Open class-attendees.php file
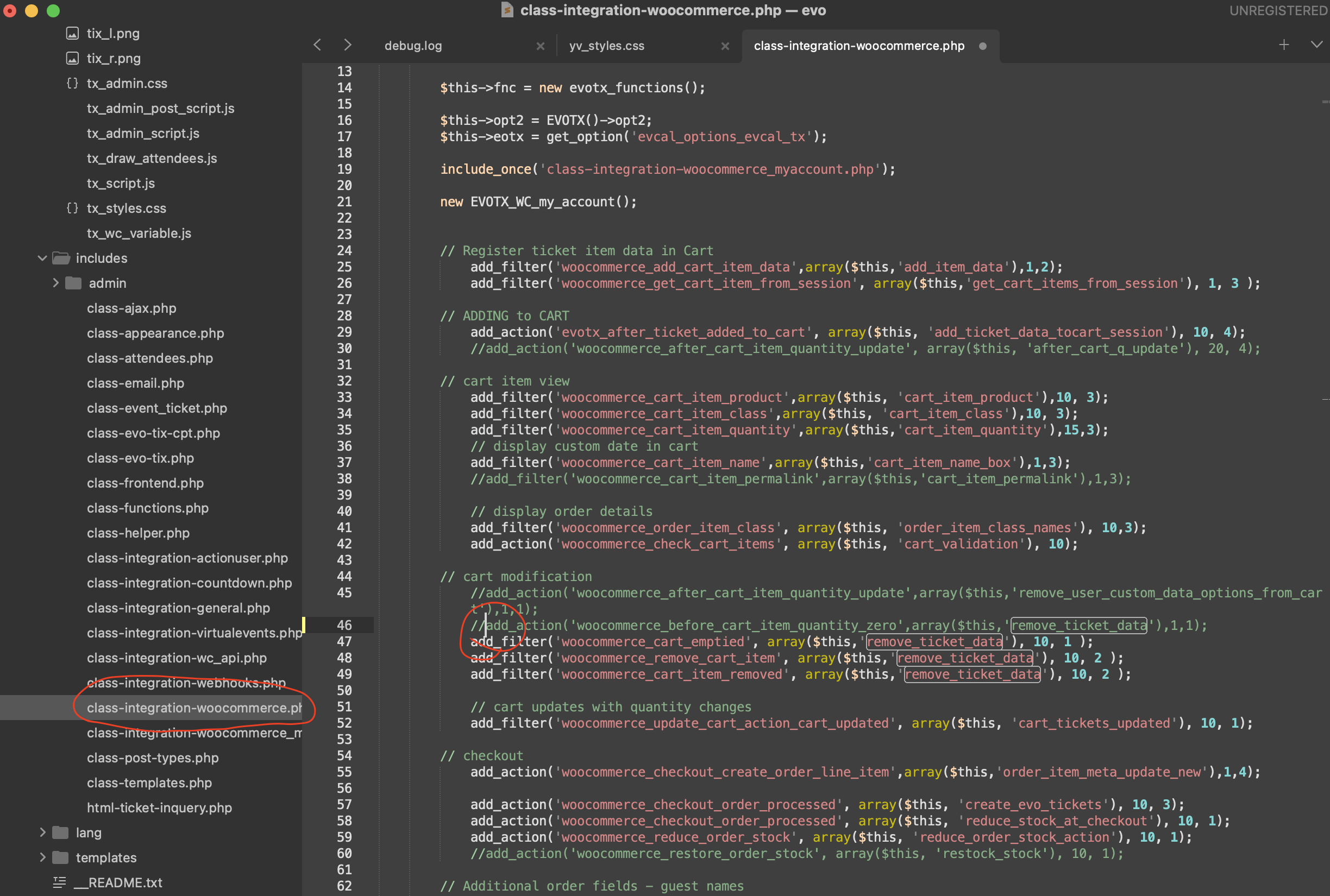This screenshot has height=896, width=1330. (x=150, y=358)
